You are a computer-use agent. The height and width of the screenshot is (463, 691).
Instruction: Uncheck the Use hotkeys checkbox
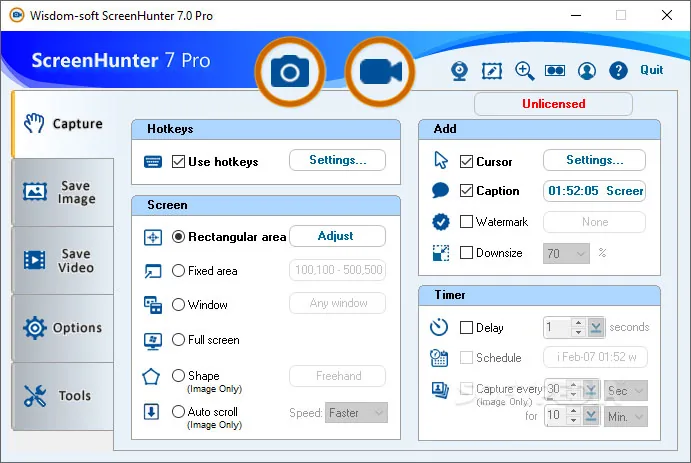click(x=178, y=162)
